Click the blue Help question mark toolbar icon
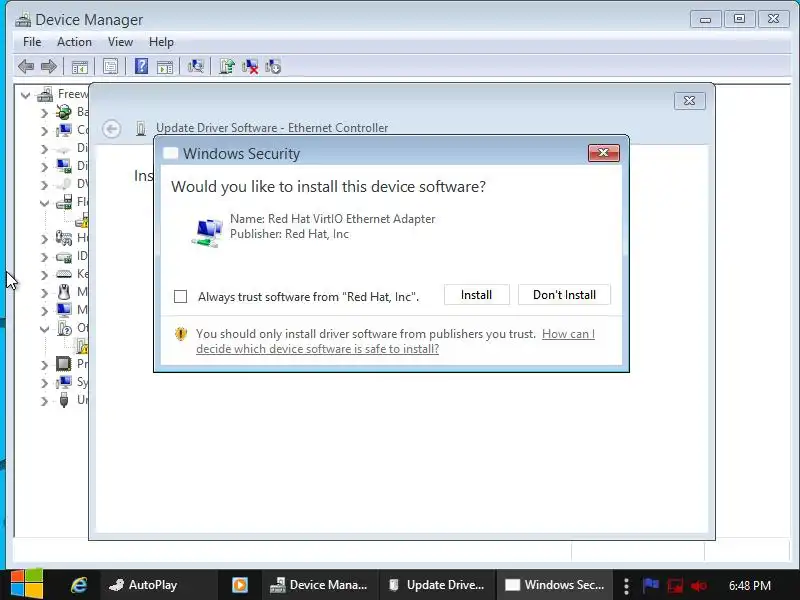This screenshot has height=600, width=800. pyautogui.click(x=141, y=66)
